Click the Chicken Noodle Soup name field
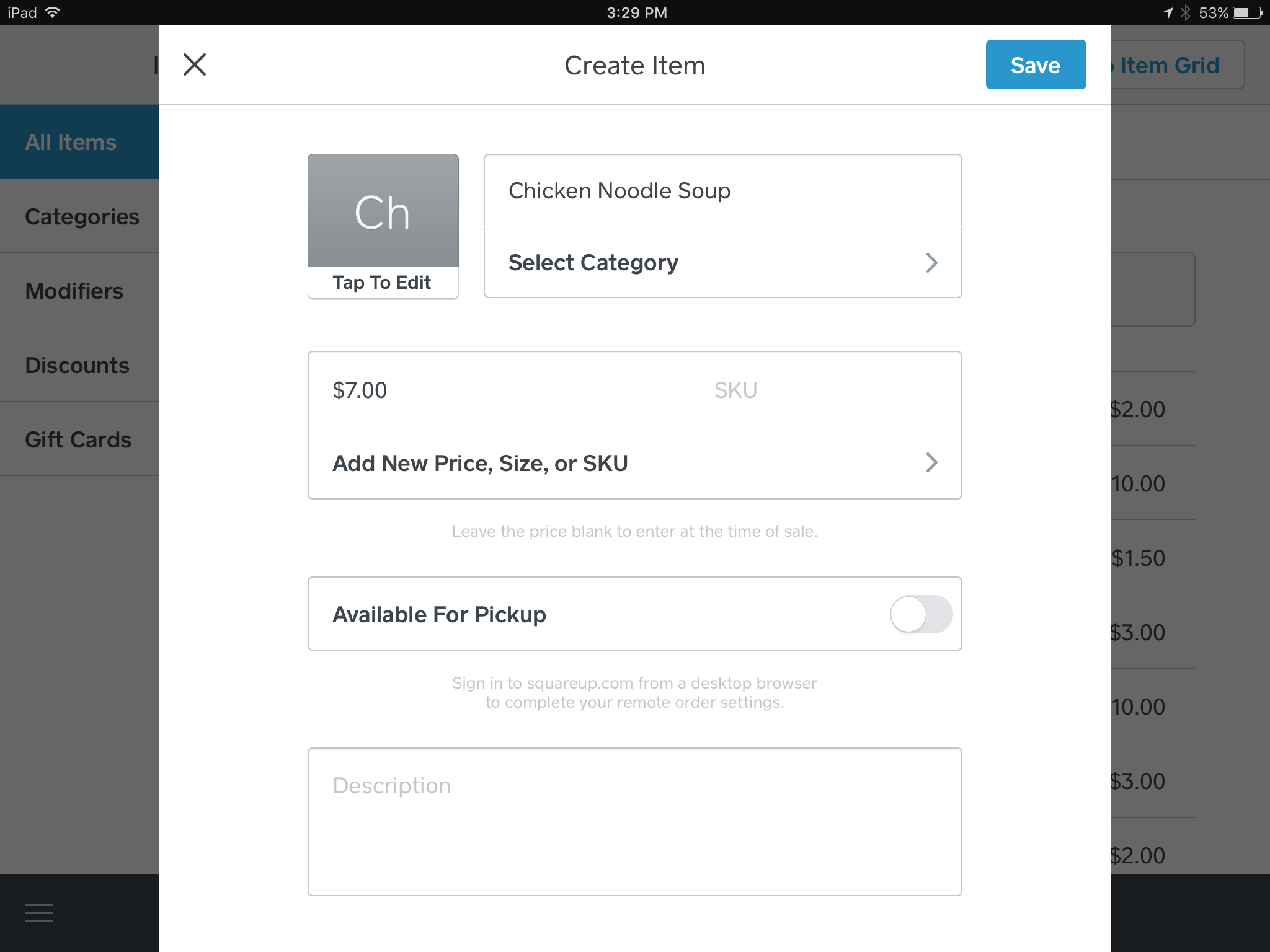 tap(722, 191)
